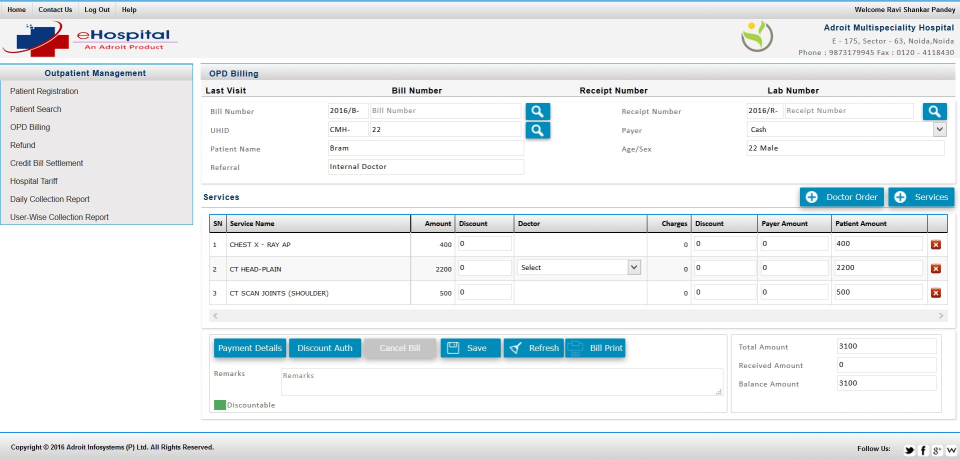Click the Doctor Order button
Screen dimensions: 960x459
(842, 197)
